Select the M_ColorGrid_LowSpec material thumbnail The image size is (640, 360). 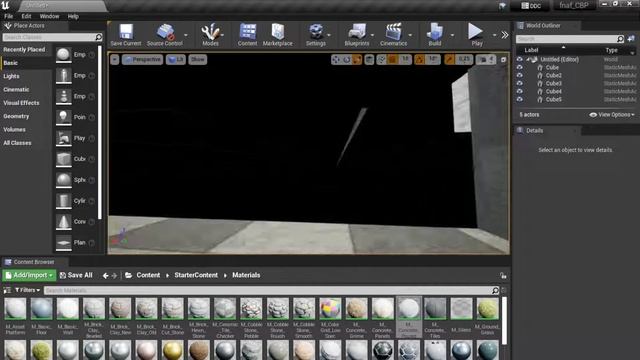pos(330,309)
